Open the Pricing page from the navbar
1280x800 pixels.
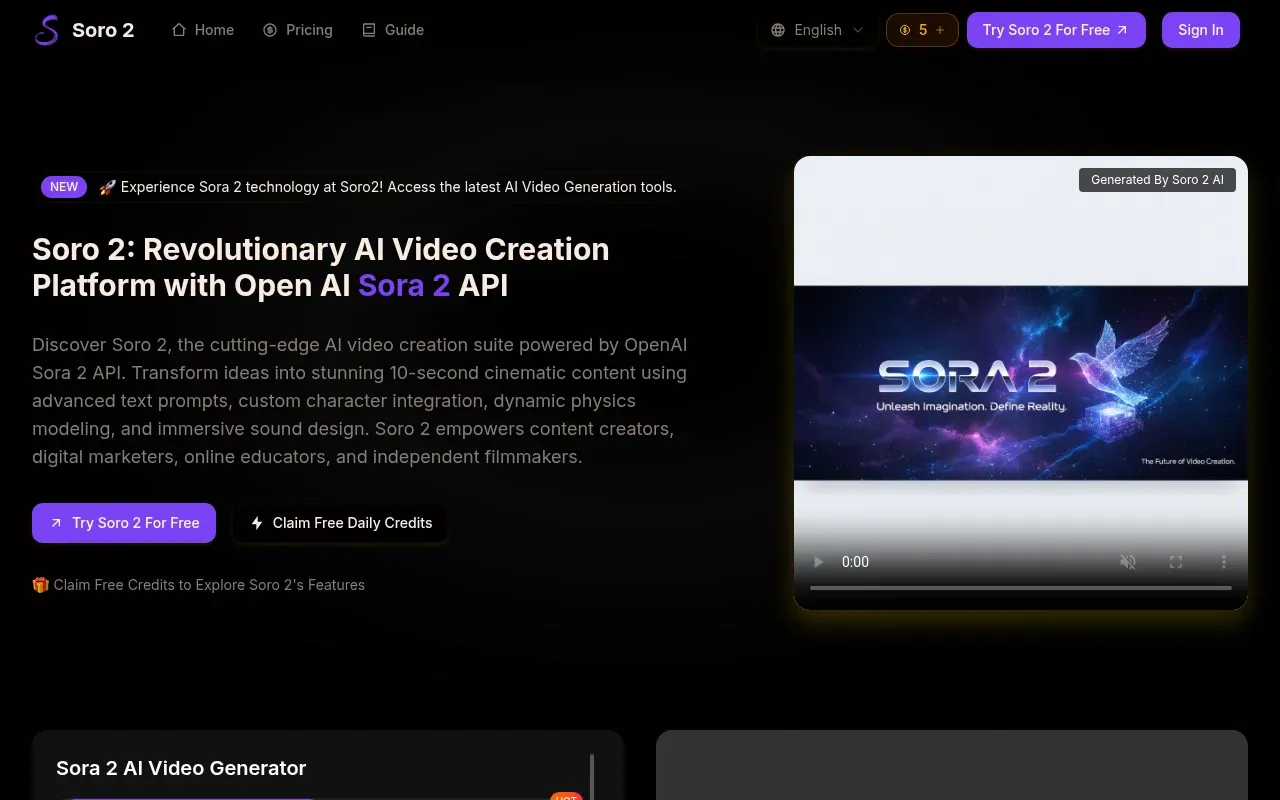[x=297, y=30]
